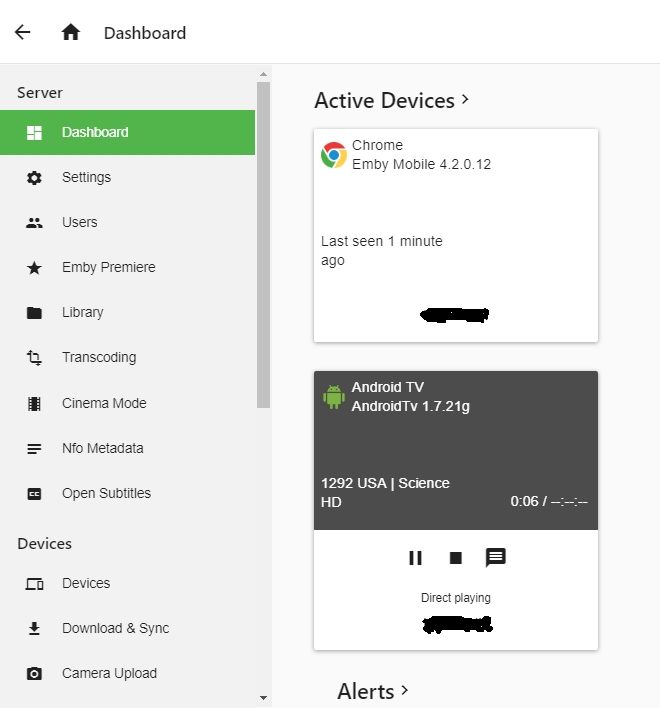Open Settings in the sidebar
Screen dimensions: 660x708
click(x=127, y=177)
